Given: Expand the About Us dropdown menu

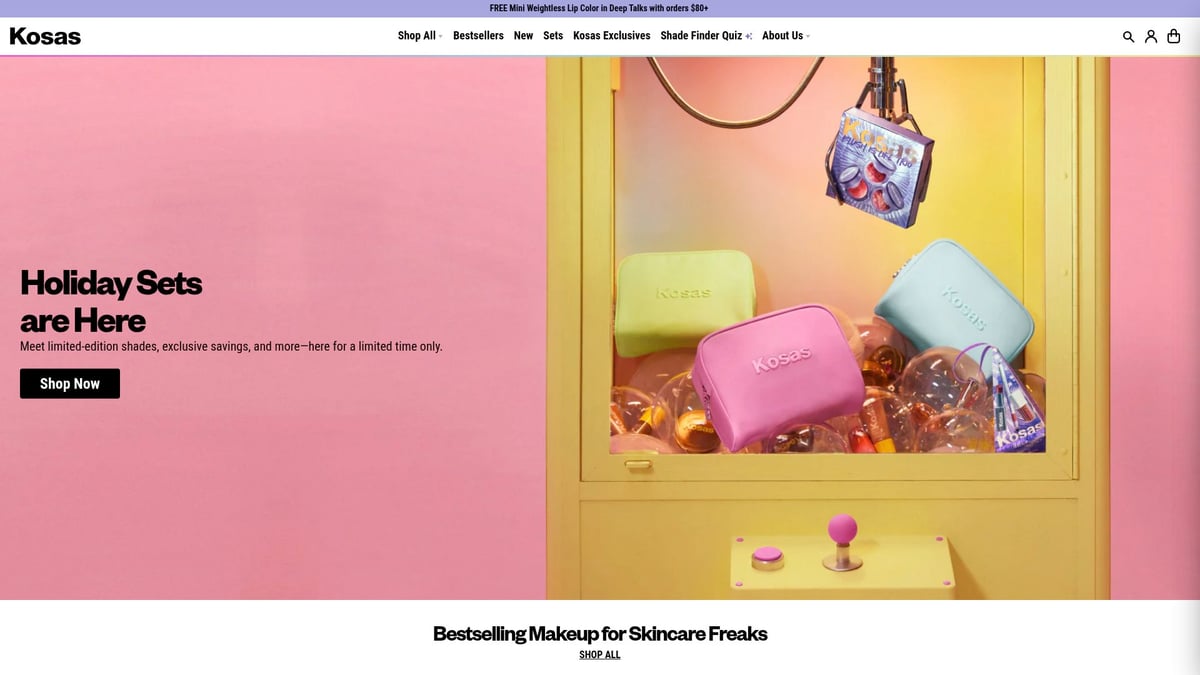Looking at the screenshot, I should 785,36.
